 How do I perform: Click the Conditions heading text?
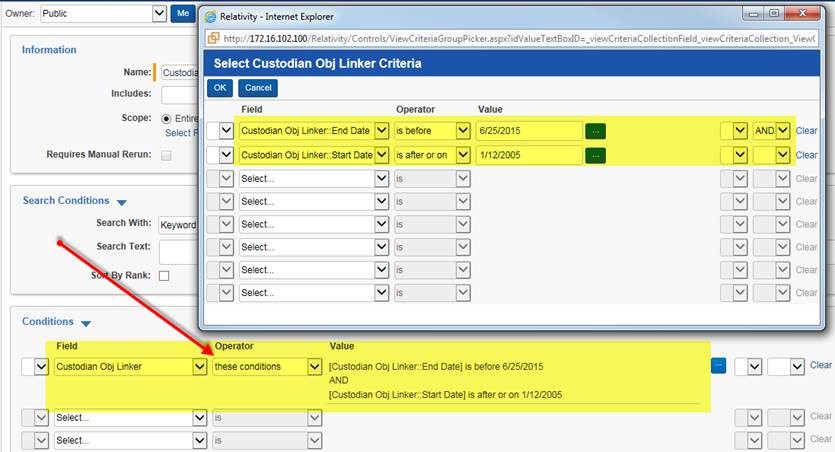point(48,322)
